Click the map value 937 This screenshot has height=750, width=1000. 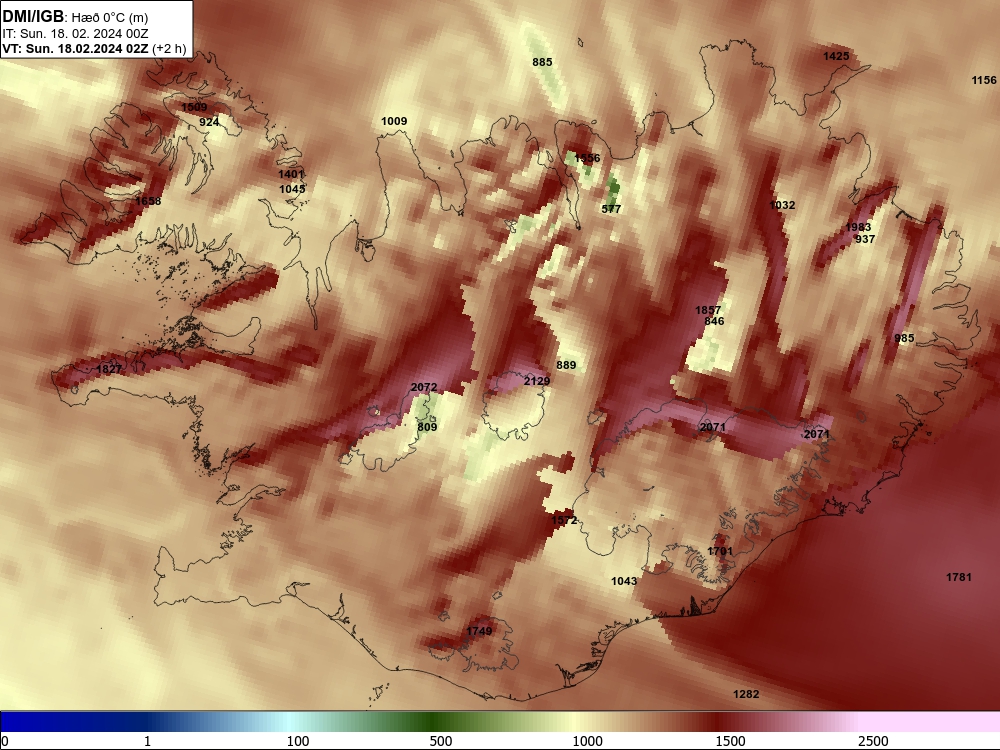pyautogui.click(x=865, y=239)
